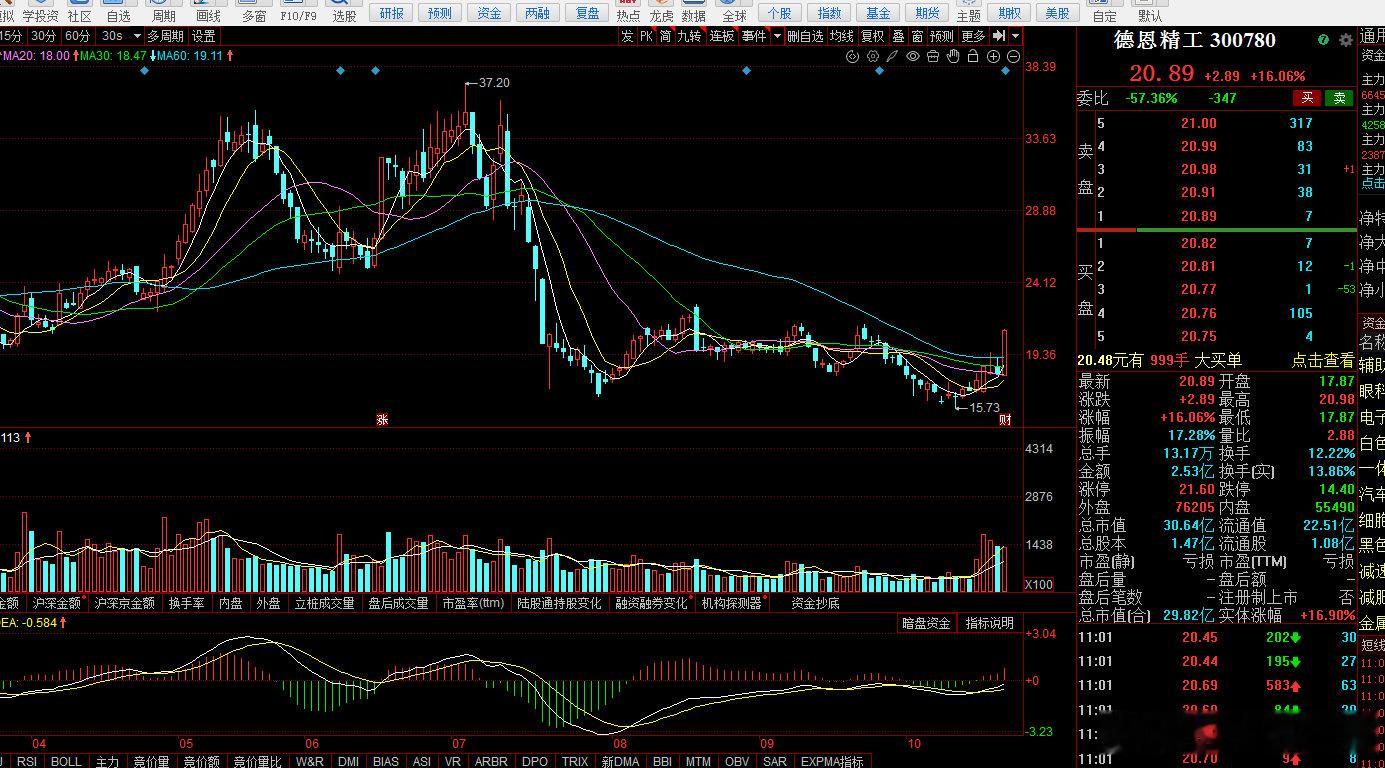Zoom out with the minus circle icon

click(1013, 57)
